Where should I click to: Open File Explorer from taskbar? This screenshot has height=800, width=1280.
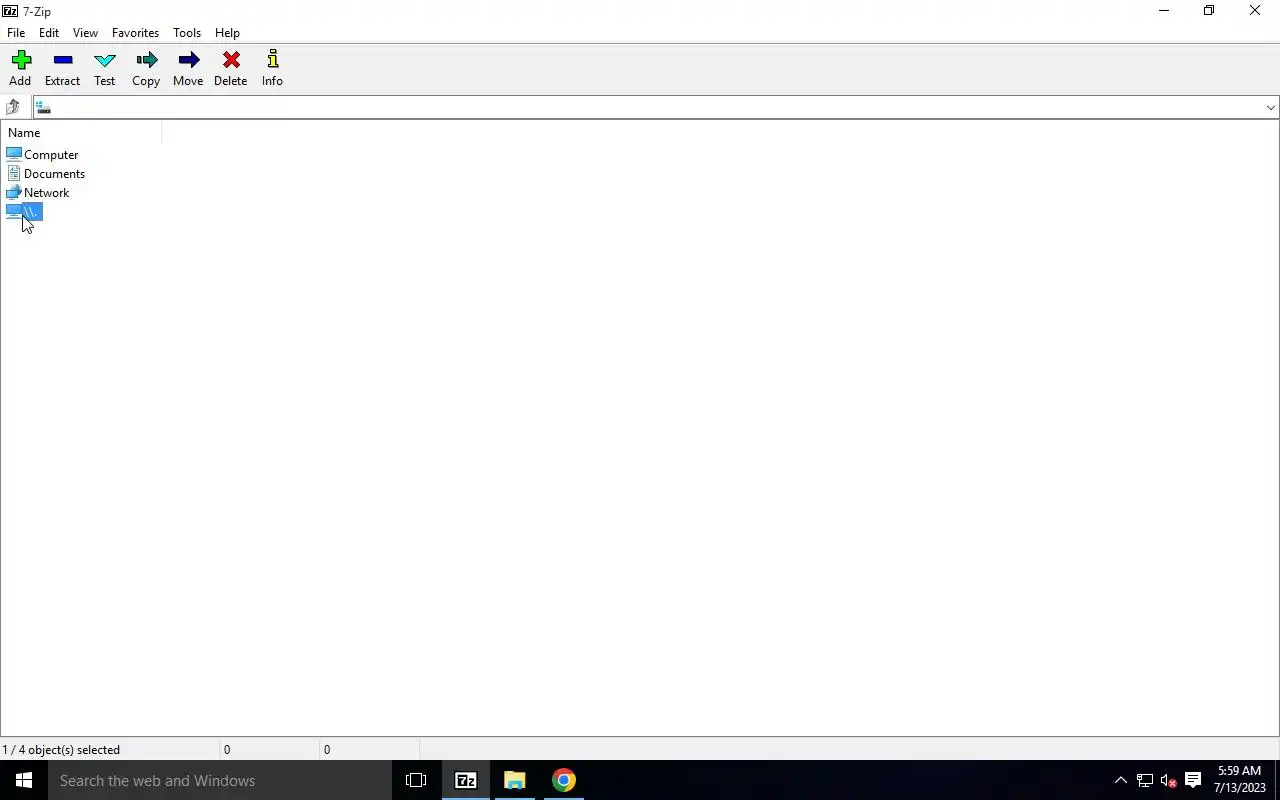[x=515, y=780]
